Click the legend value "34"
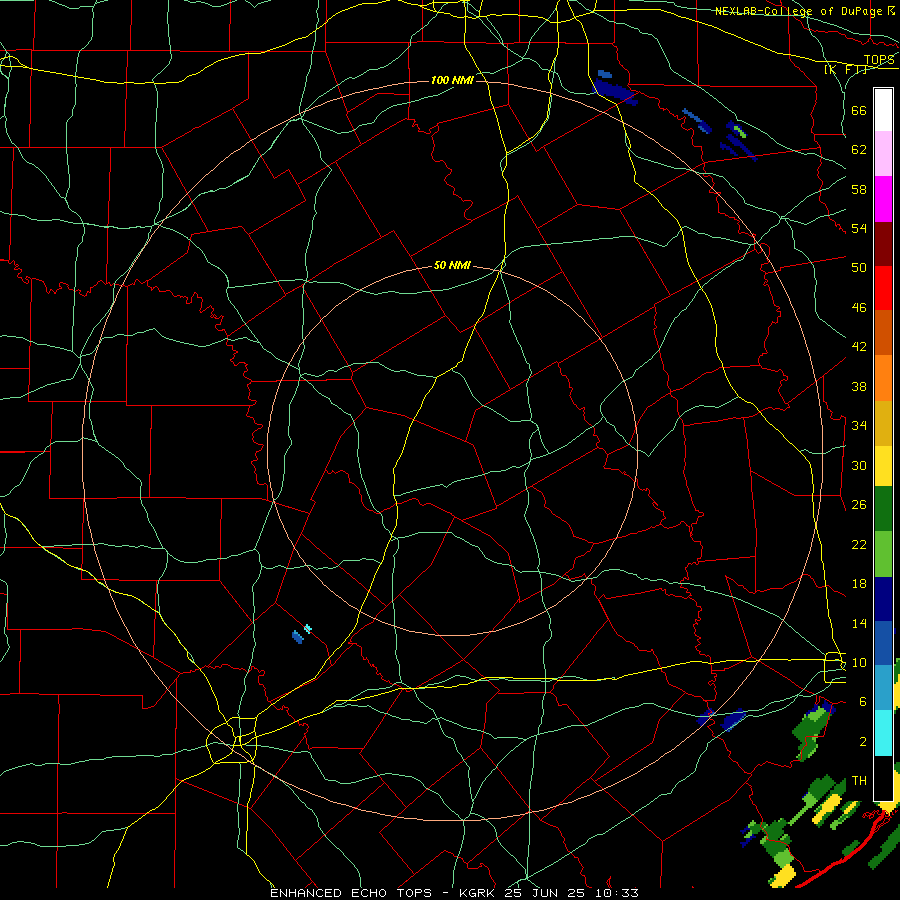 pos(859,425)
